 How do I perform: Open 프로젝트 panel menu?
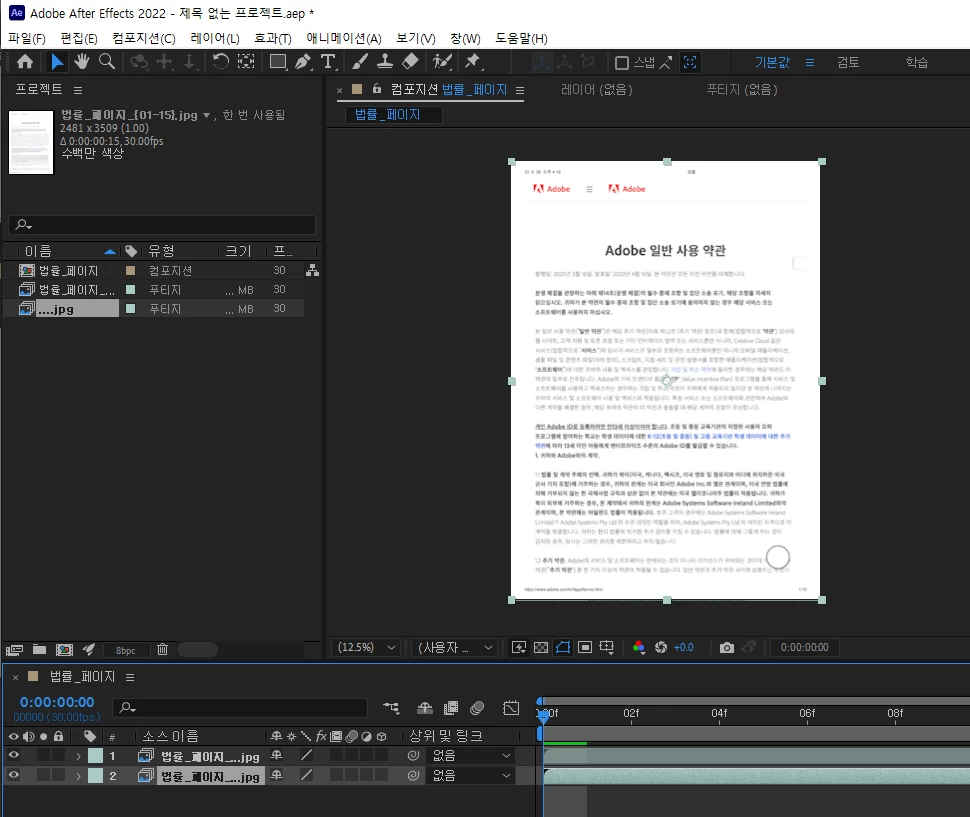[78, 90]
